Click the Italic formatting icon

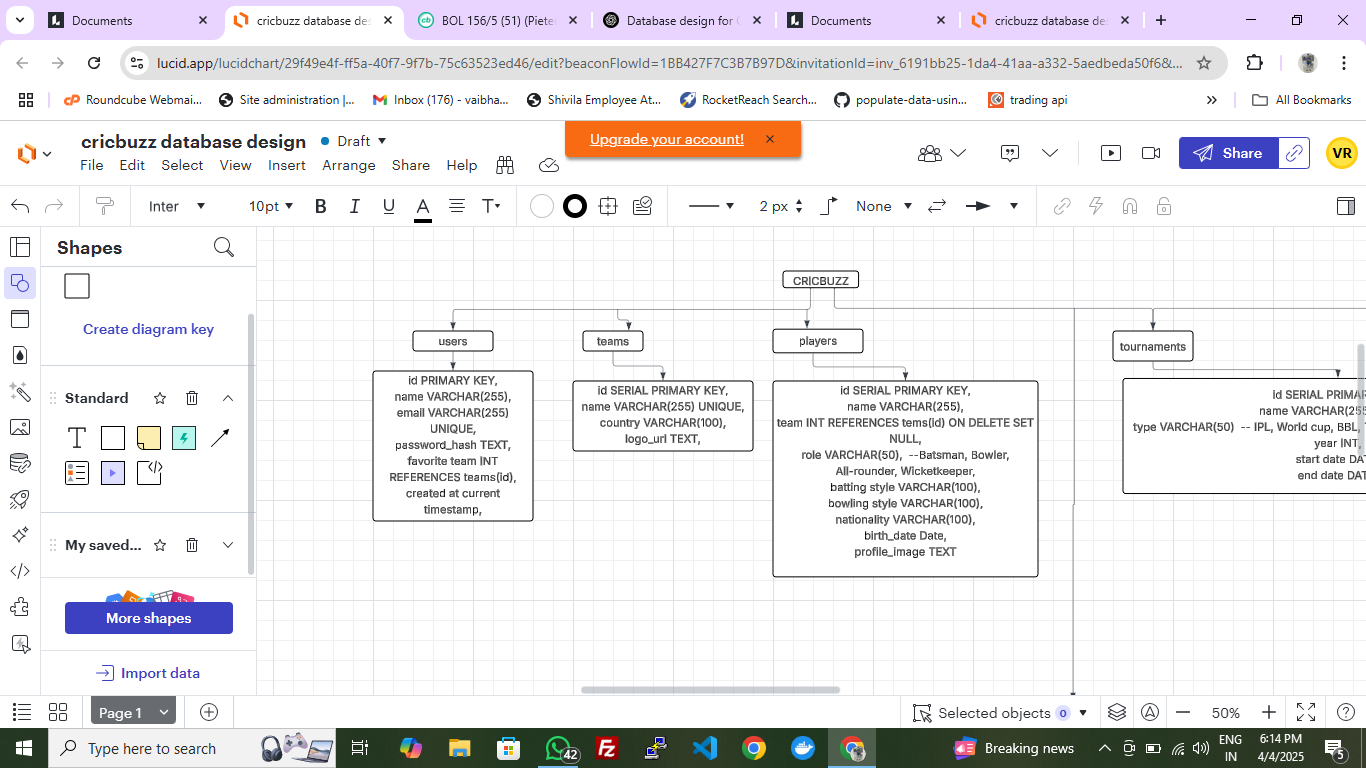coord(354,206)
